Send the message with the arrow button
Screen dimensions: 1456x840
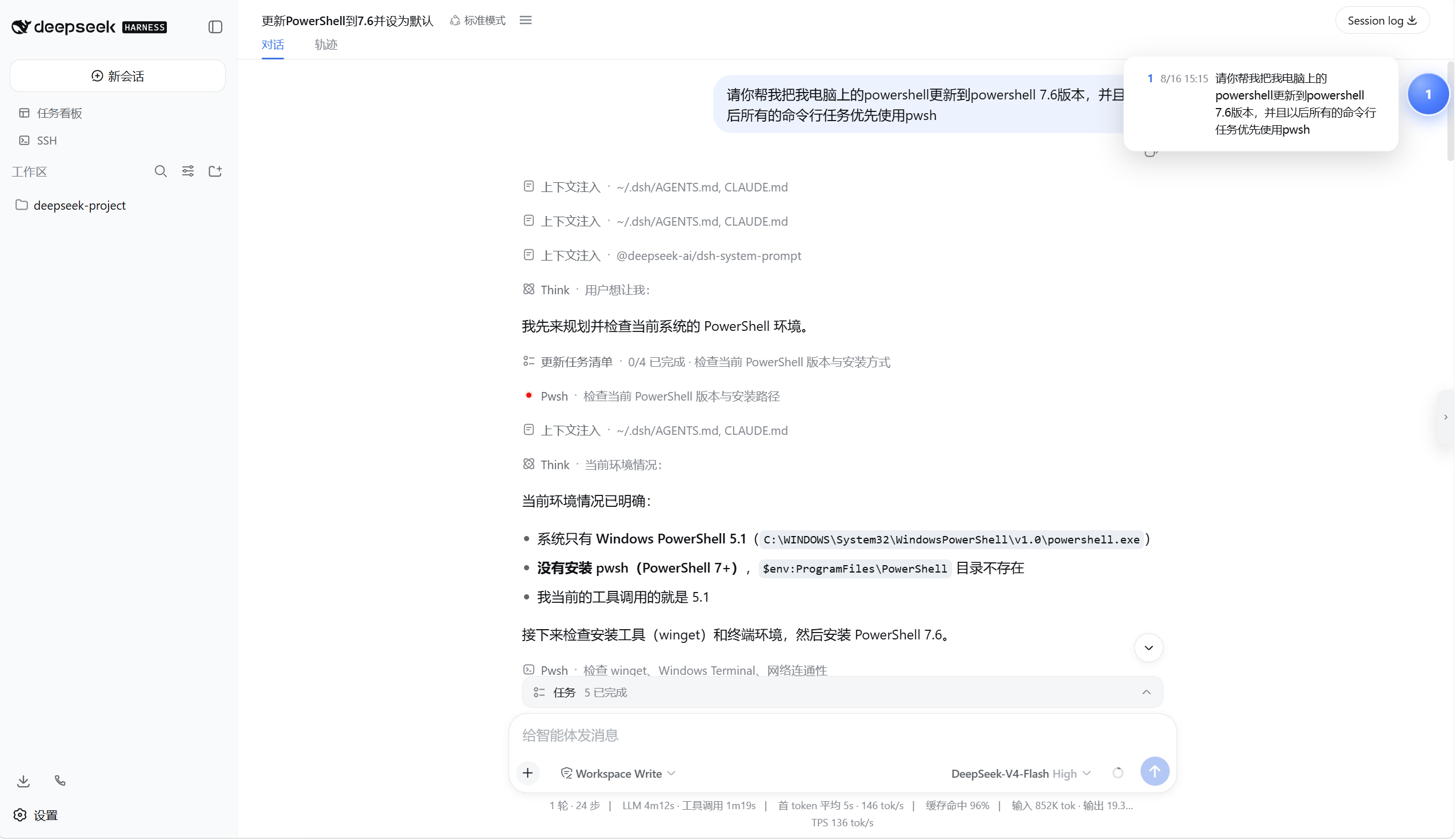tap(1155, 772)
